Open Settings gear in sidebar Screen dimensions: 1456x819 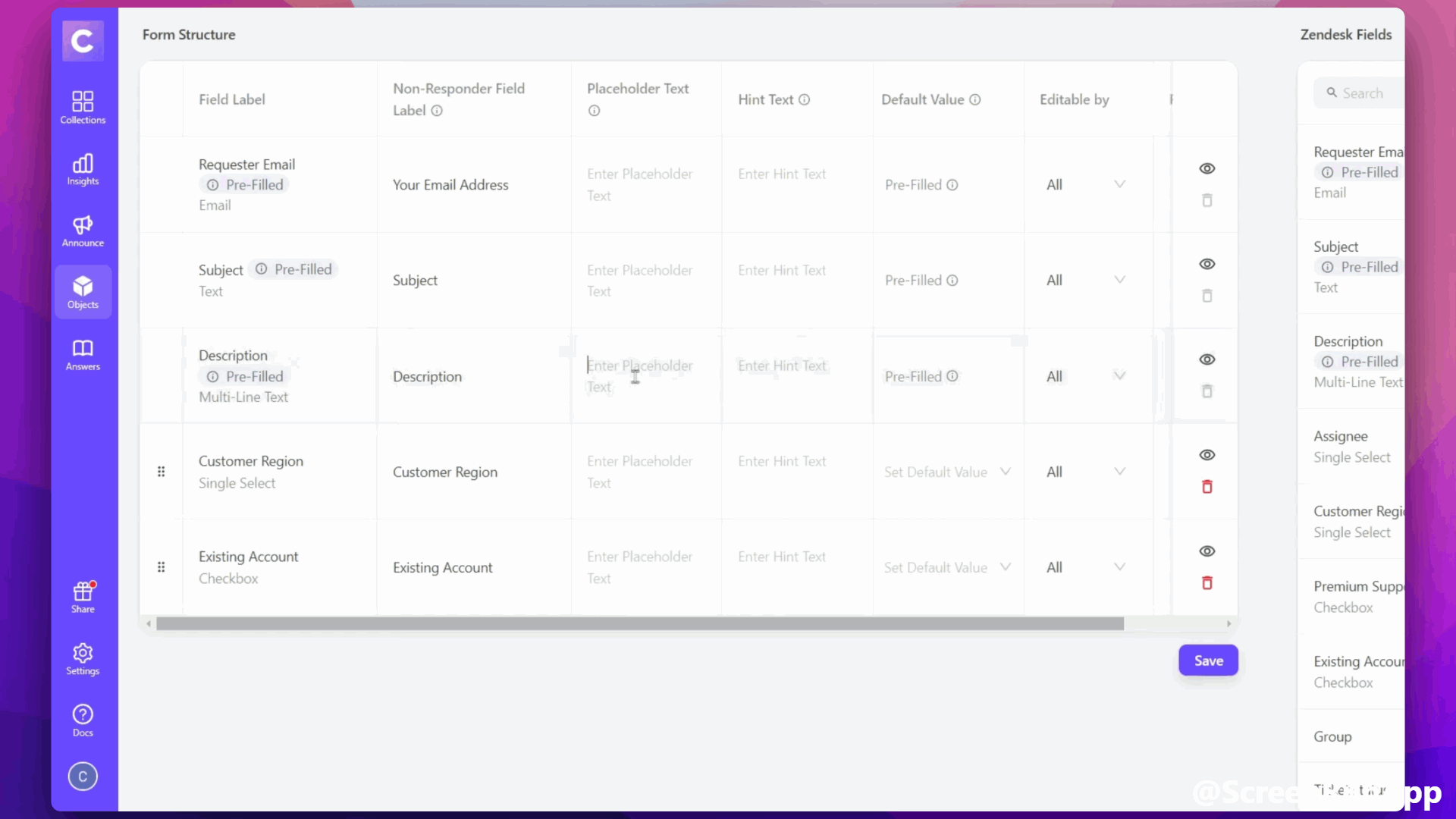(x=83, y=658)
